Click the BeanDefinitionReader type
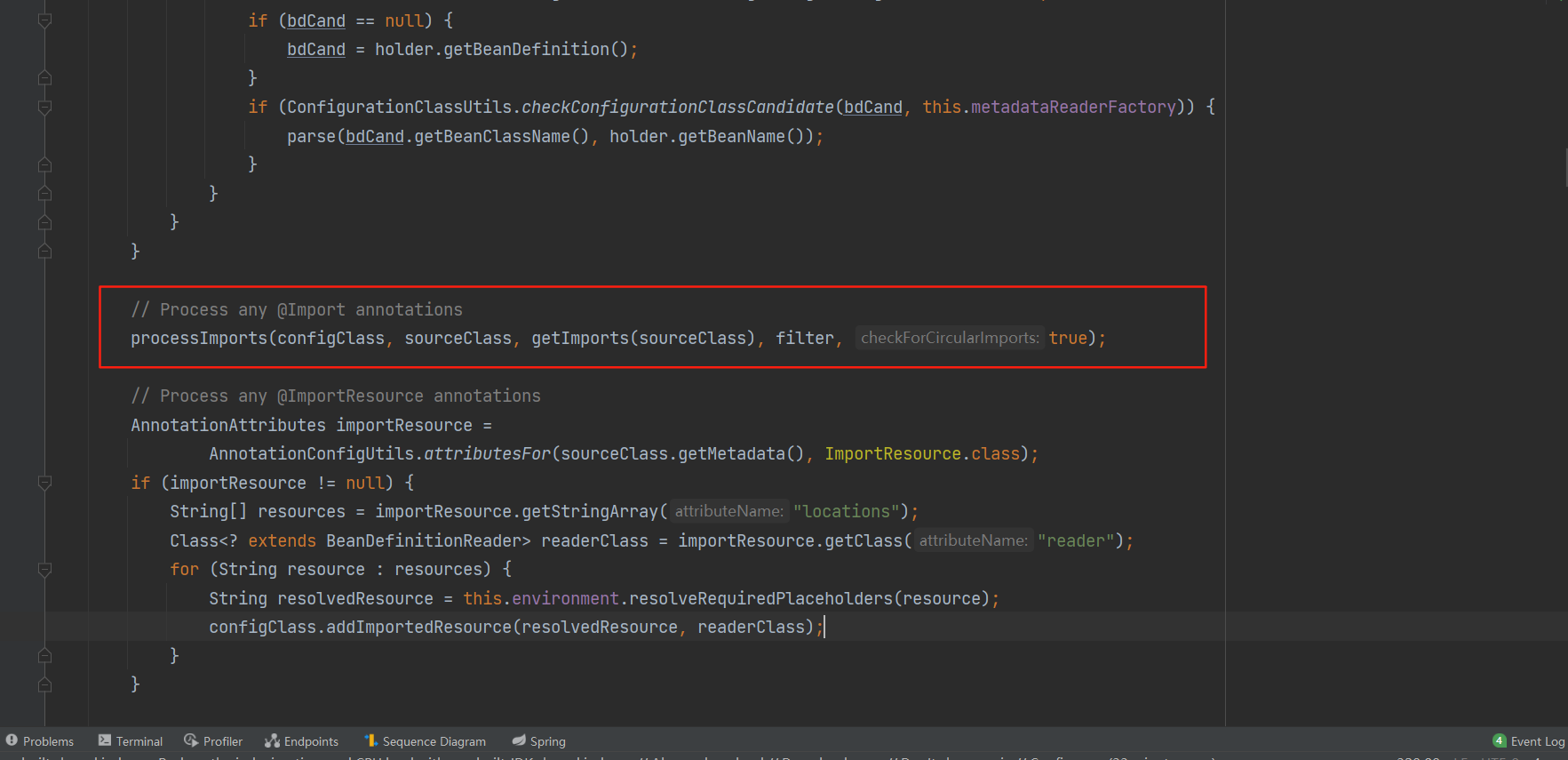Viewport: 1568px width, 760px height. click(424, 540)
